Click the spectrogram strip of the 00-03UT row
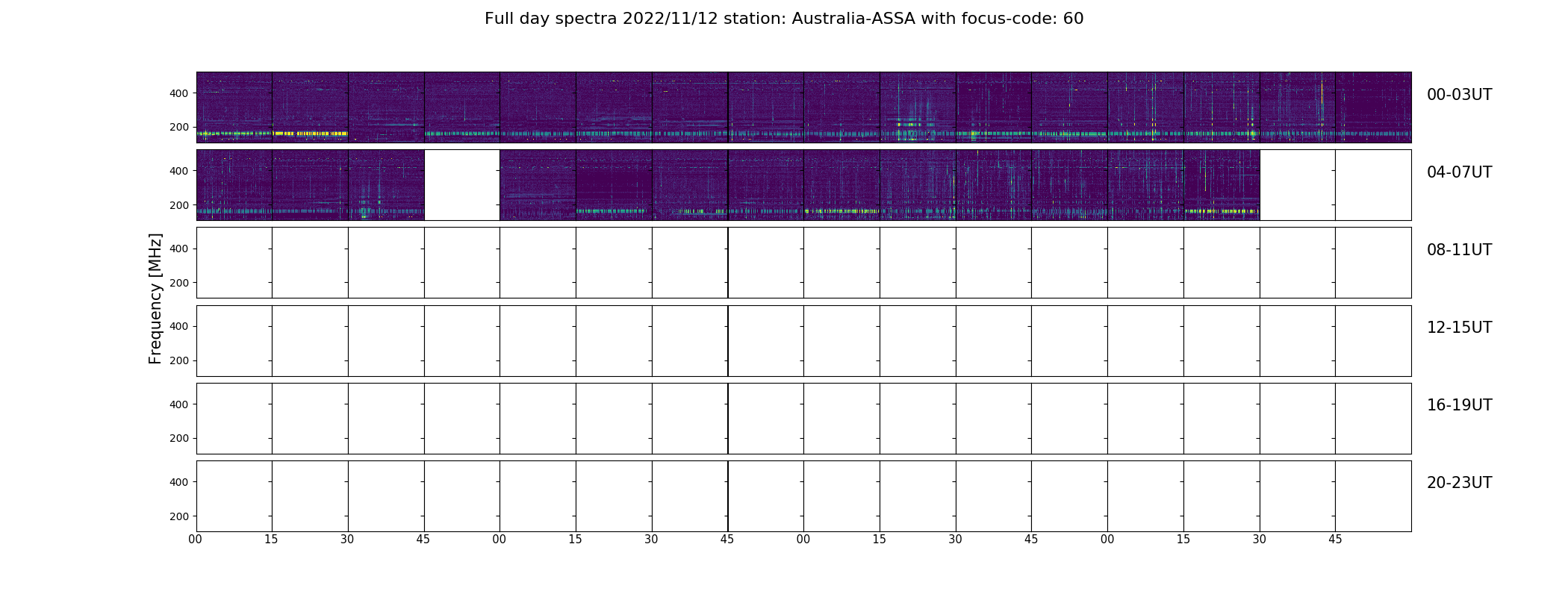The height and width of the screenshot is (597, 1568). 803,107
